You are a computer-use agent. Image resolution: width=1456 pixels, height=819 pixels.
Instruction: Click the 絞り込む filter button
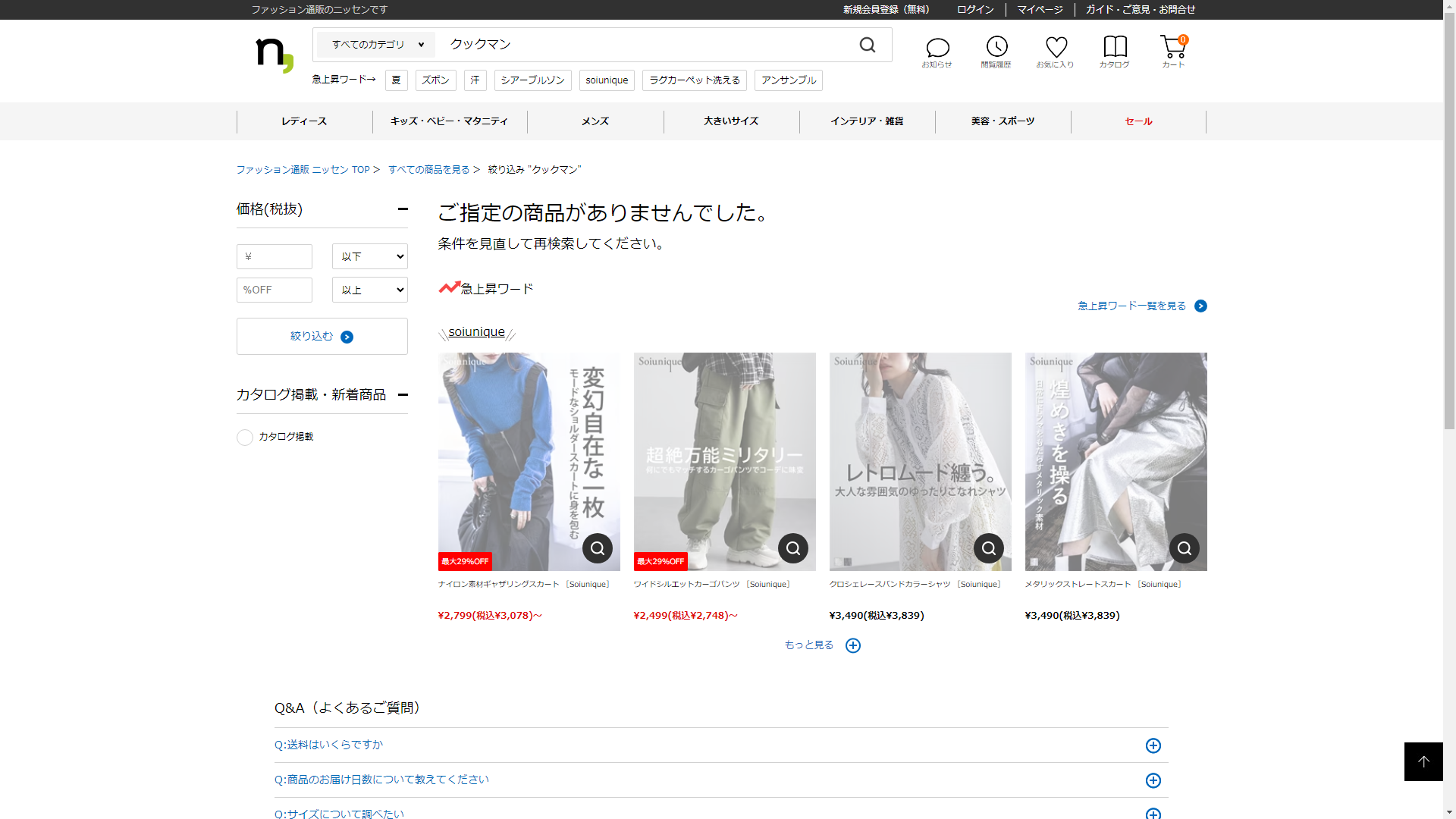[322, 336]
